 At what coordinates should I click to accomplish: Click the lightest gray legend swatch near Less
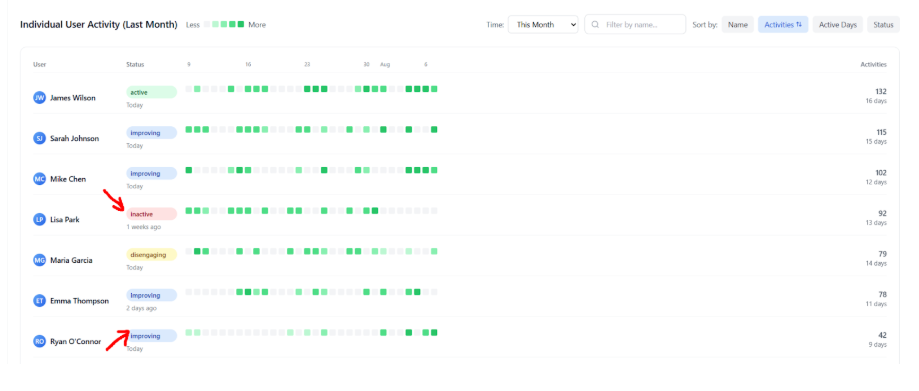click(207, 25)
